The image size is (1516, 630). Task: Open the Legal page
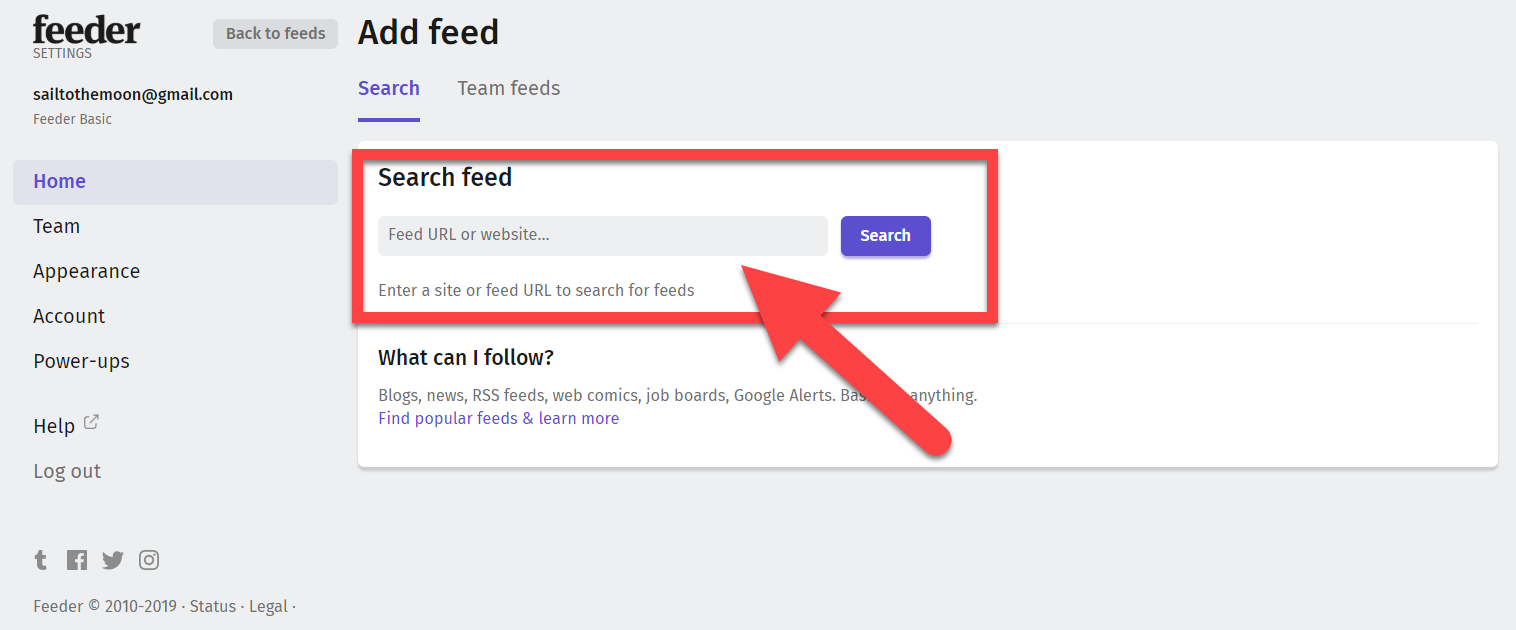(268, 606)
